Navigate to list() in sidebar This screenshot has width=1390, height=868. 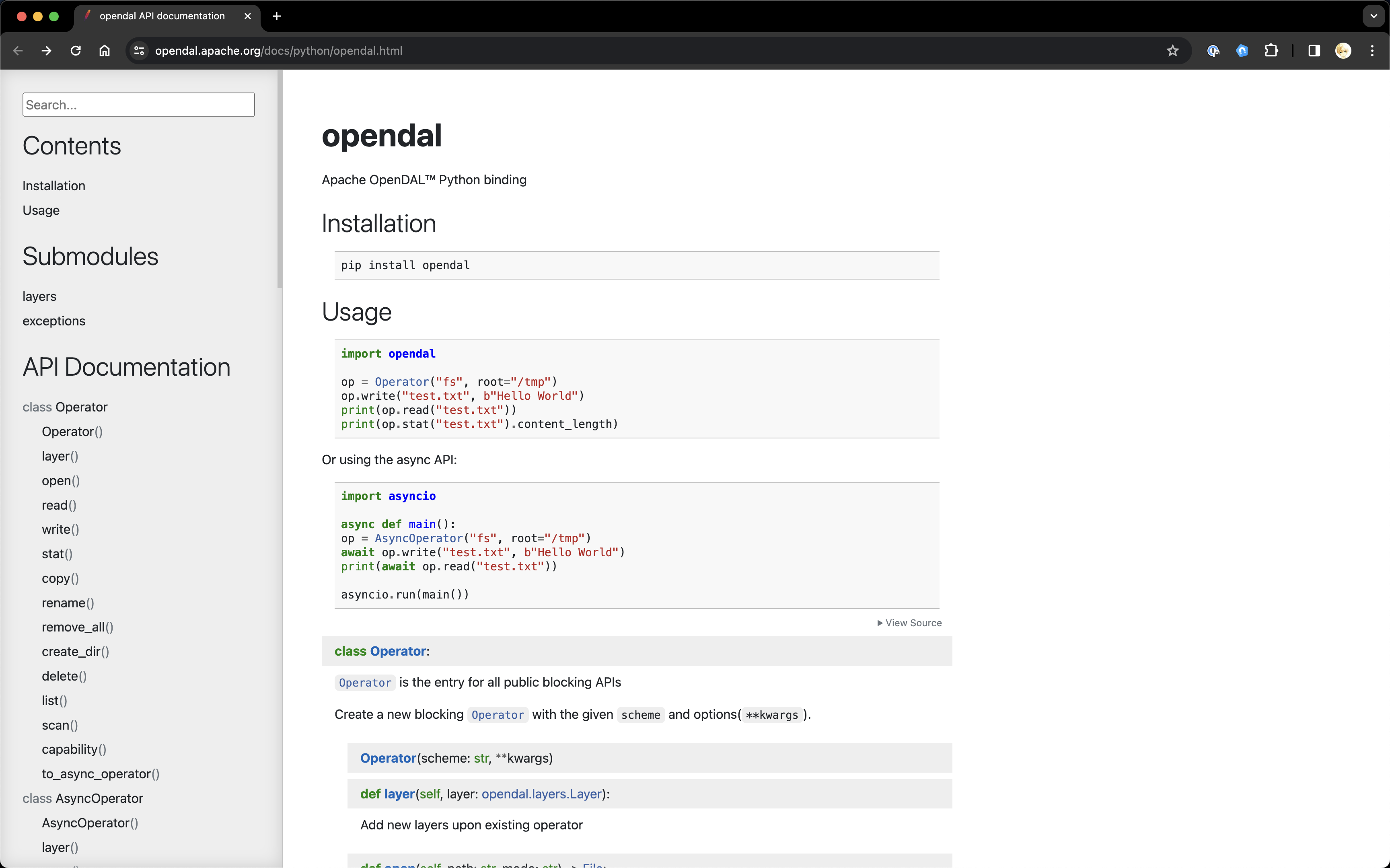point(55,700)
